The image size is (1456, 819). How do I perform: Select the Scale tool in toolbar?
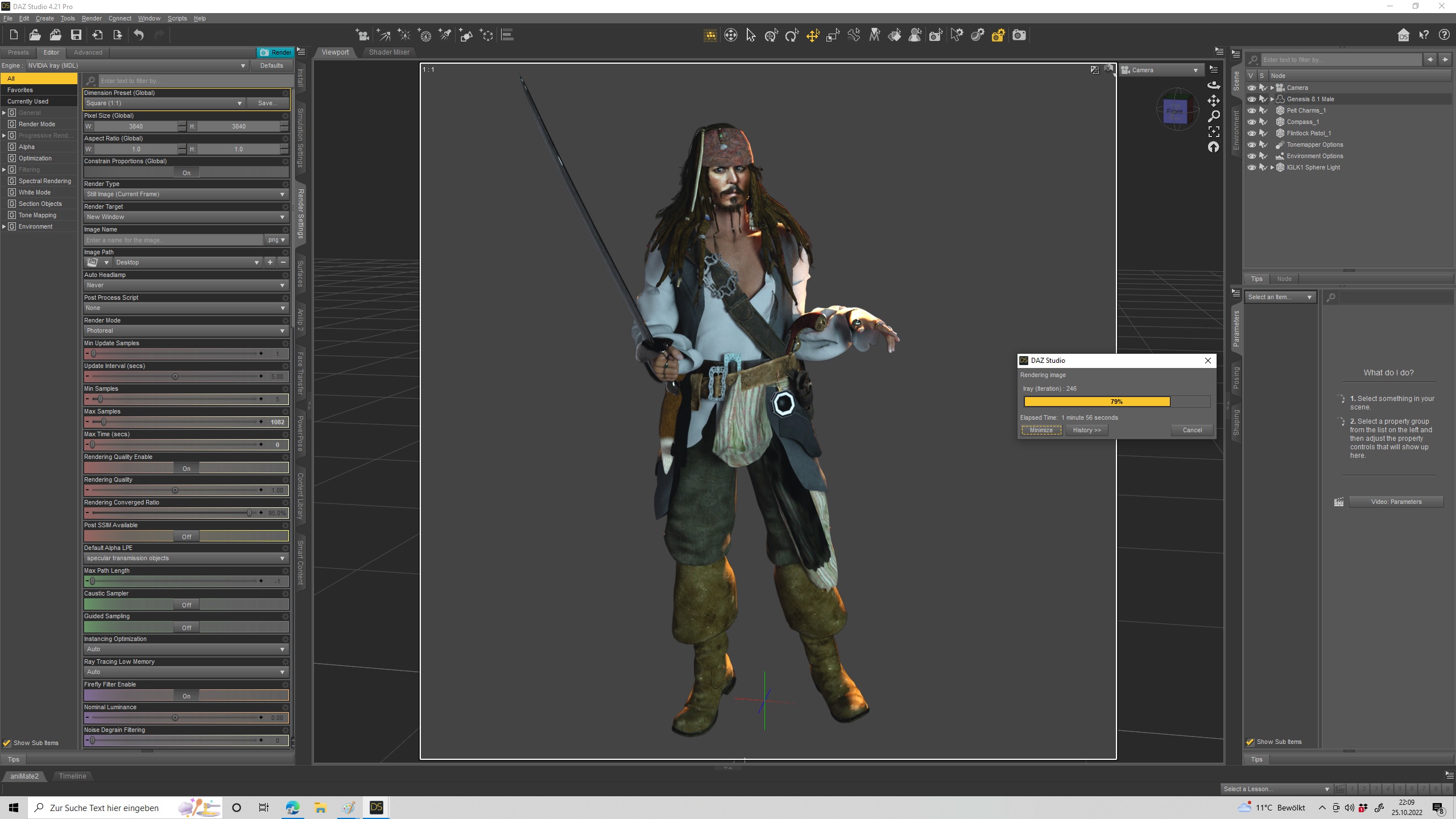pos(833,35)
